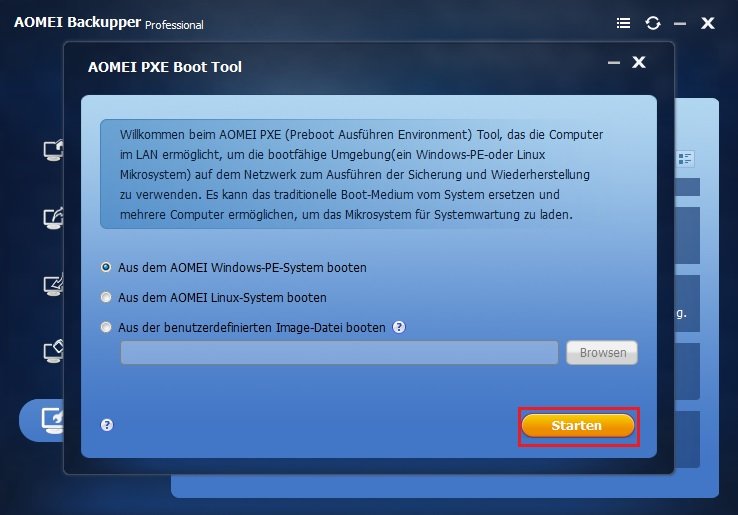Image resolution: width=738 pixels, height=515 pixels.
Task: Click the custom image file path field
Action: pos(339,353)
